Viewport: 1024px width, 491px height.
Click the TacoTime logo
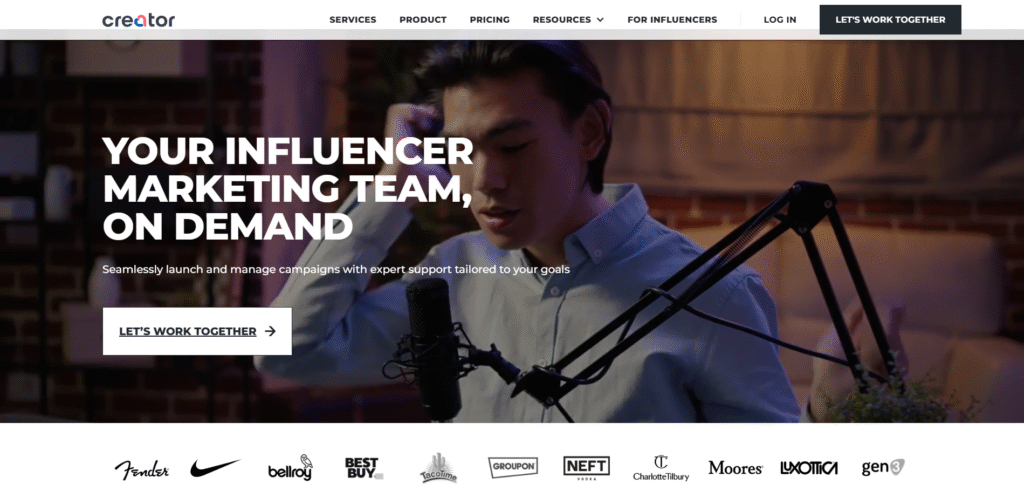tap(438, 467)
